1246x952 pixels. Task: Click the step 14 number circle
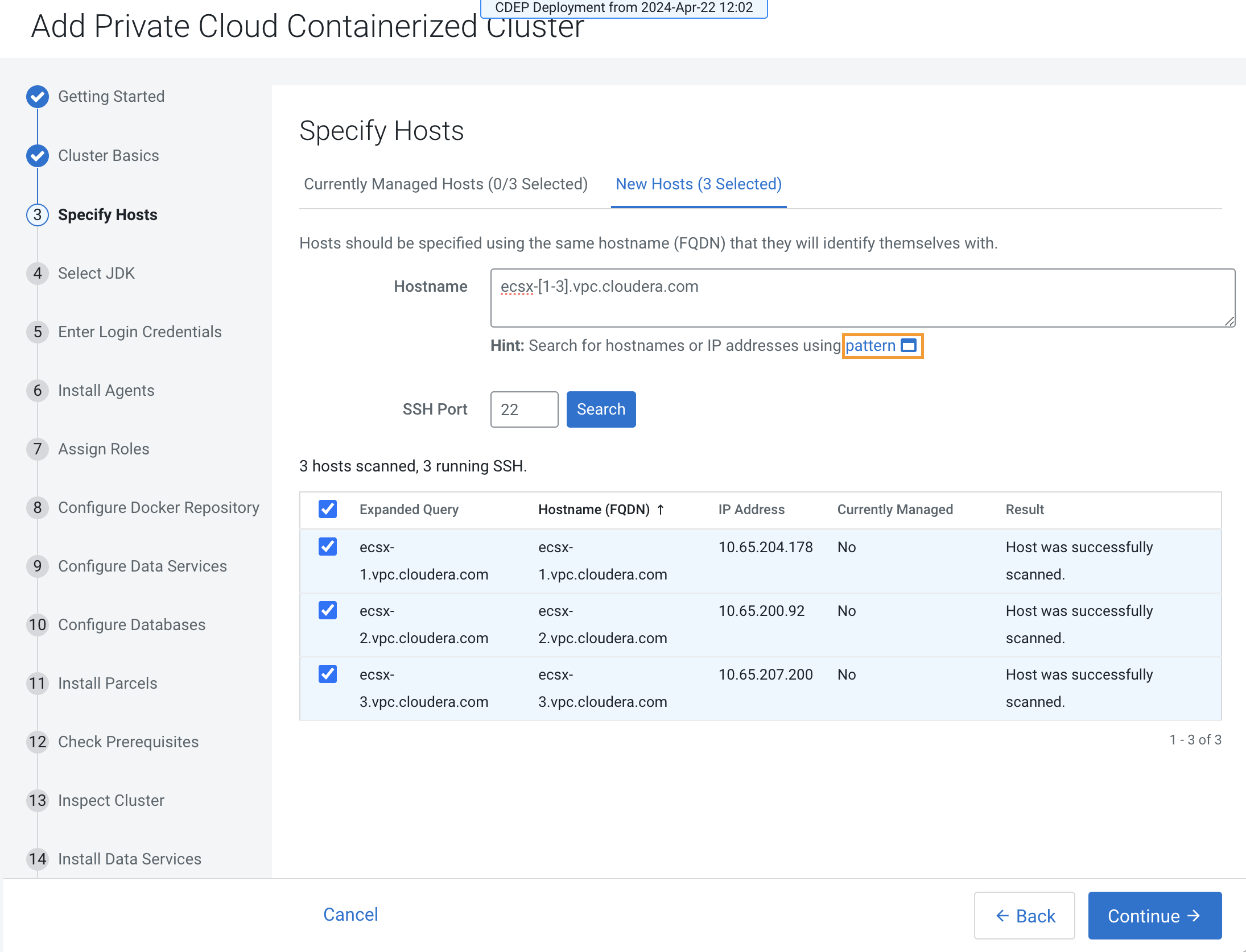click(x=38, y=859)
